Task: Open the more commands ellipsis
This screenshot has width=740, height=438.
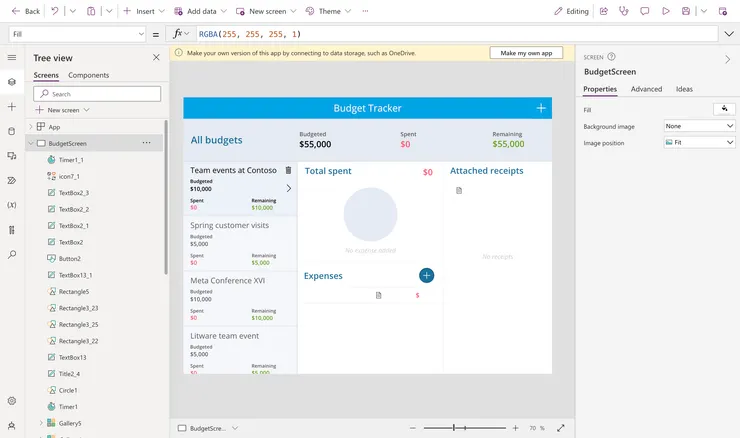Action: coord(365,11)
